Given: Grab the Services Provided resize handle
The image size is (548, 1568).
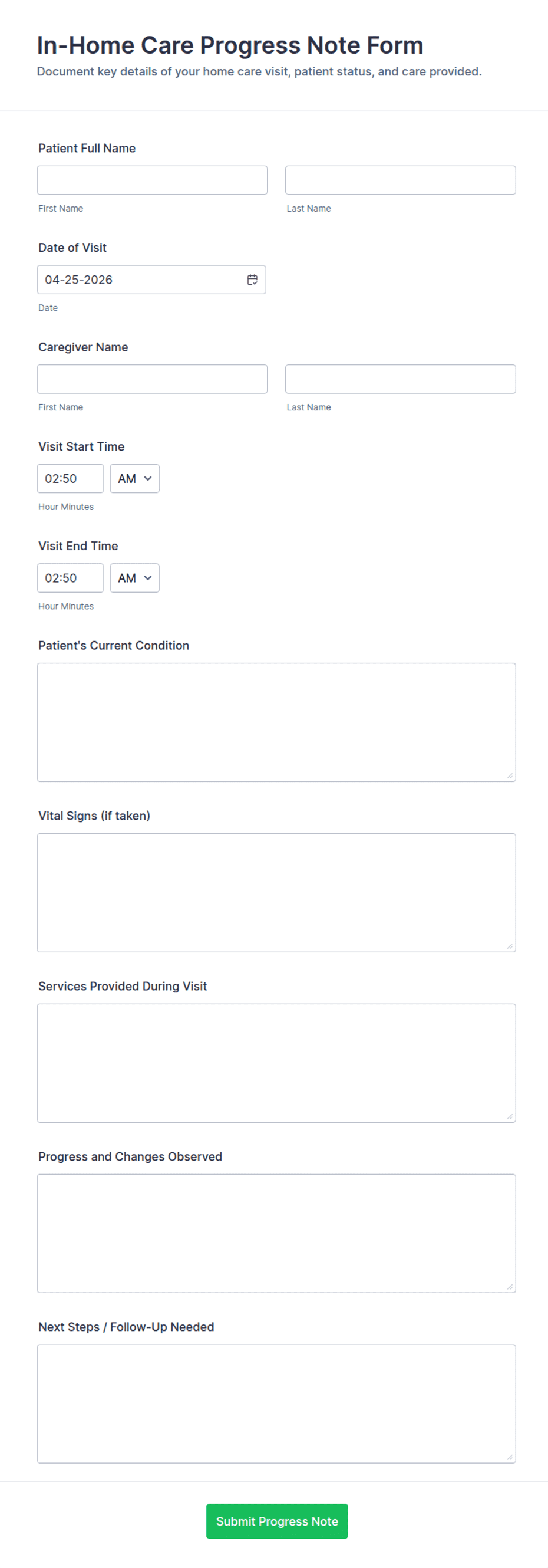Looking at the screenshot, I should (510, 1116).
